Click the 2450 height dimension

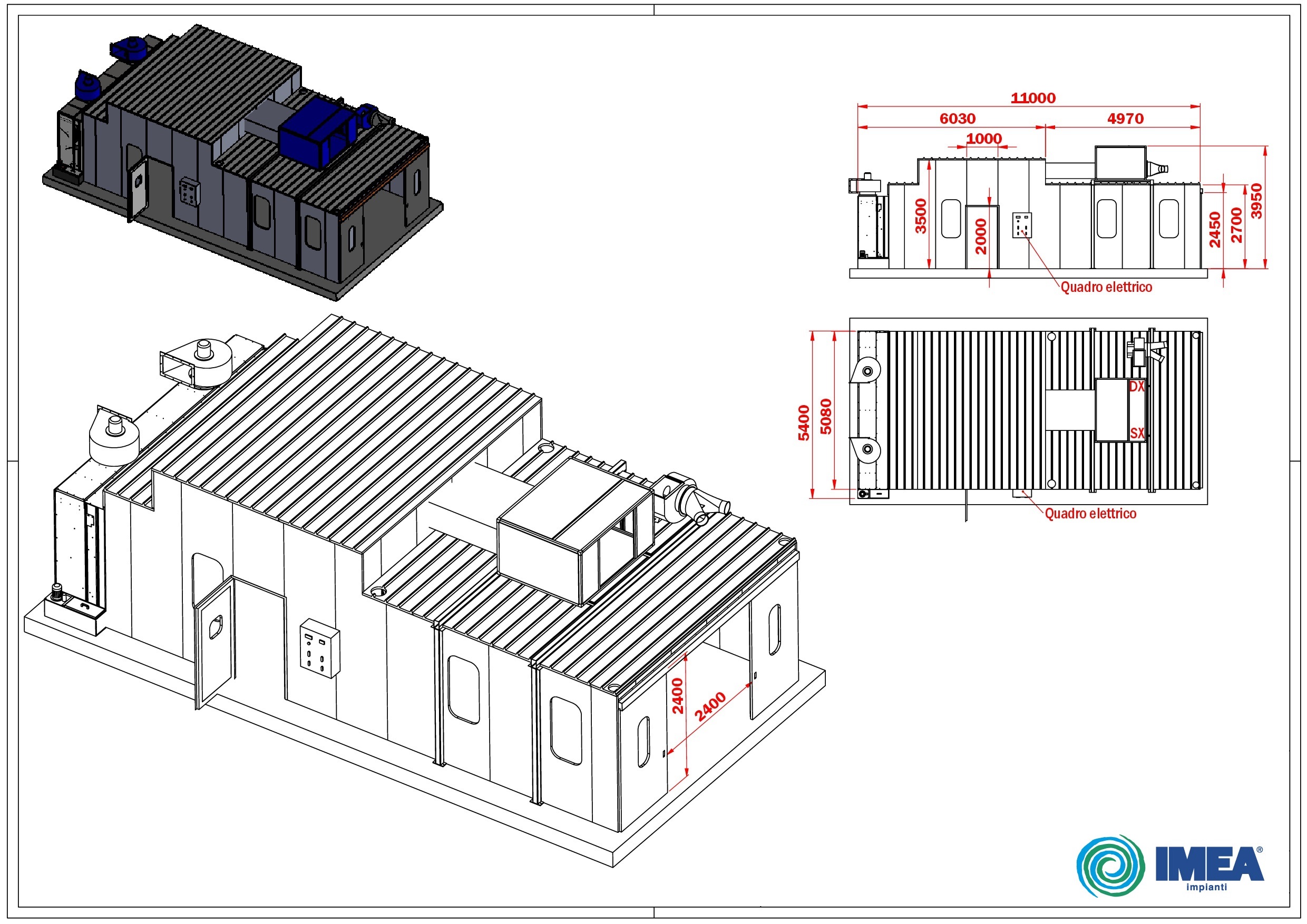pos(1215,229)
